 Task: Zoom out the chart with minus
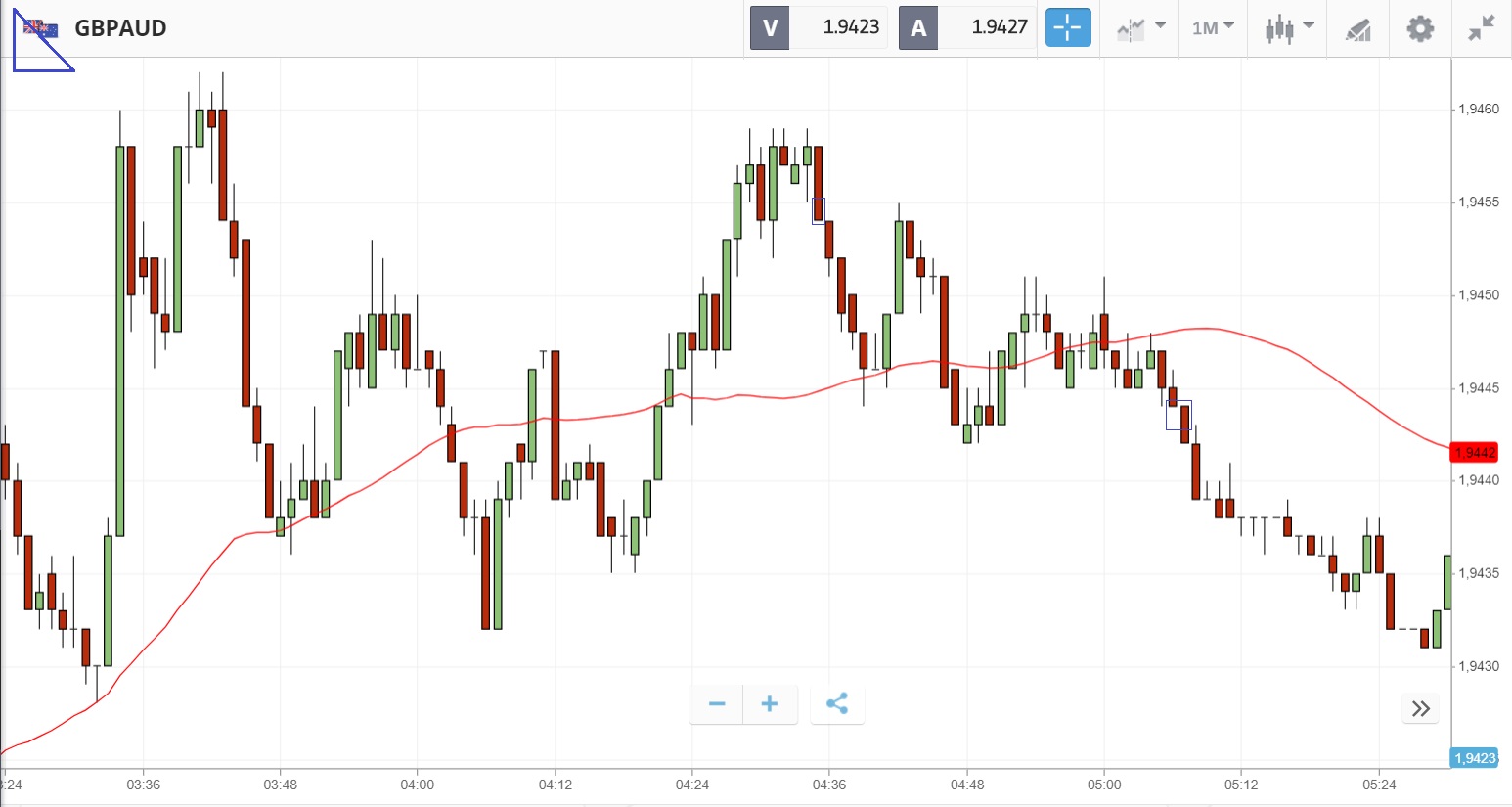pyautogui.click(x=717, y=704)
